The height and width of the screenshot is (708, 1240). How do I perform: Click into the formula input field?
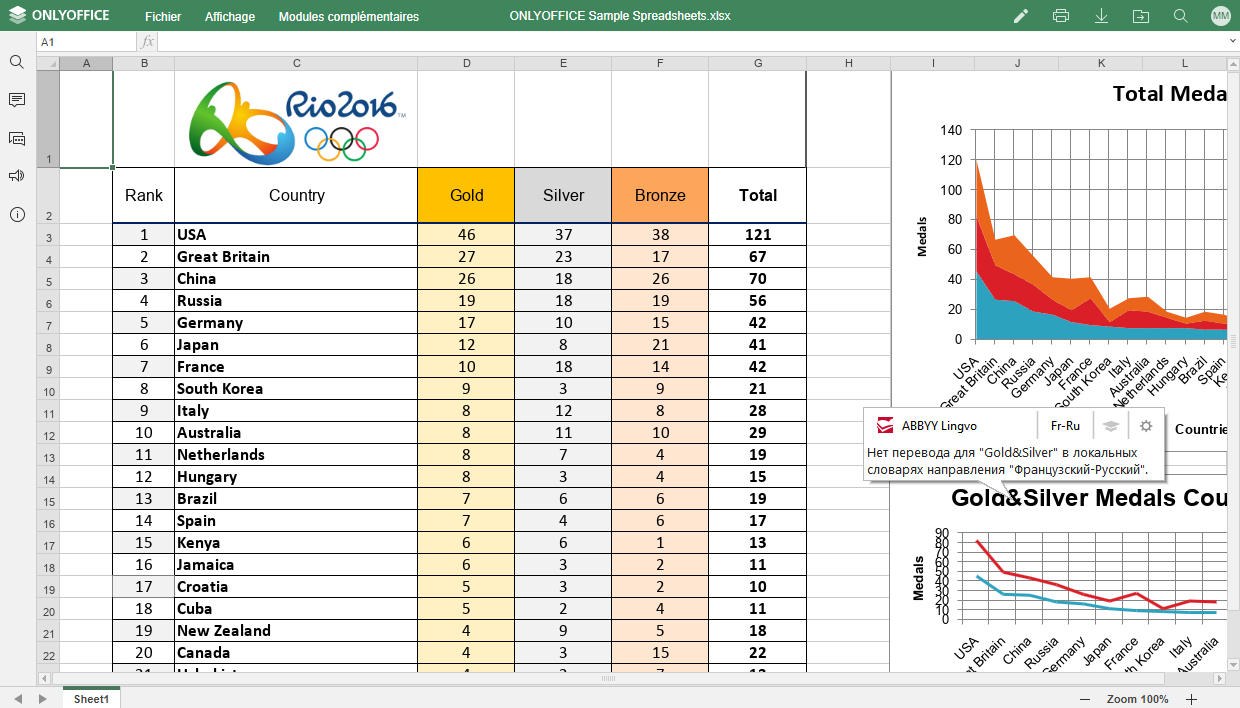point(692,42)
